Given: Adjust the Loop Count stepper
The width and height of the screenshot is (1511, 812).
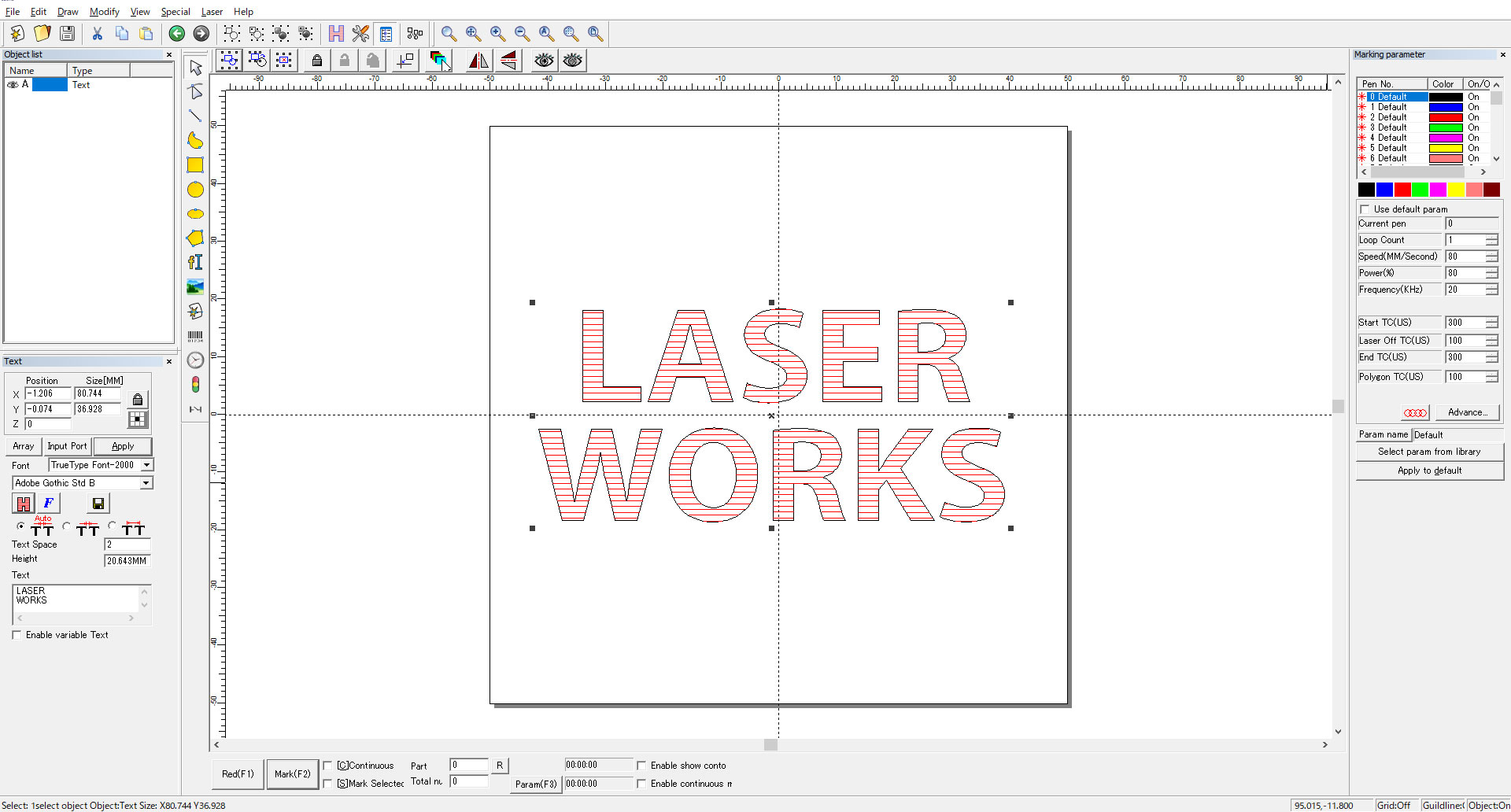Looking at the screenshot, I should tap(1491, 240).
